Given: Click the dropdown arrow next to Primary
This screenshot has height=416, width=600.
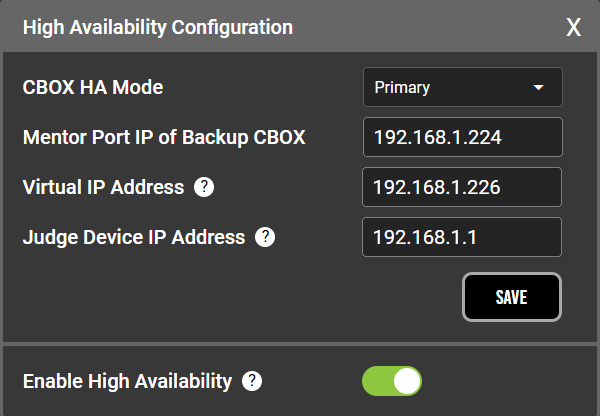Looking at the screenshot, I should 539,87.
